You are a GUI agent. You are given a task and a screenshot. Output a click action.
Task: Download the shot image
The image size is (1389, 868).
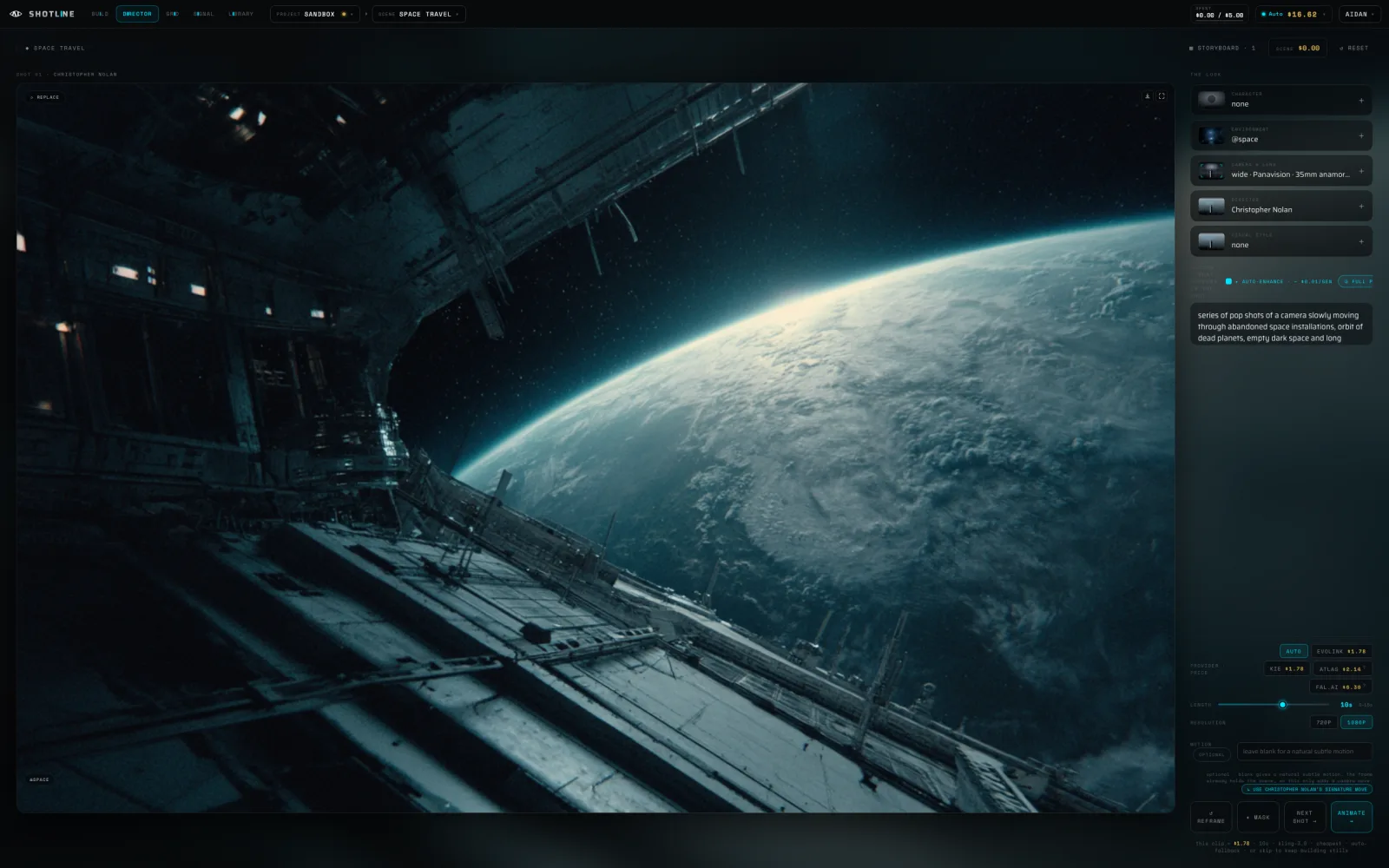click(x=1148, y=96)
